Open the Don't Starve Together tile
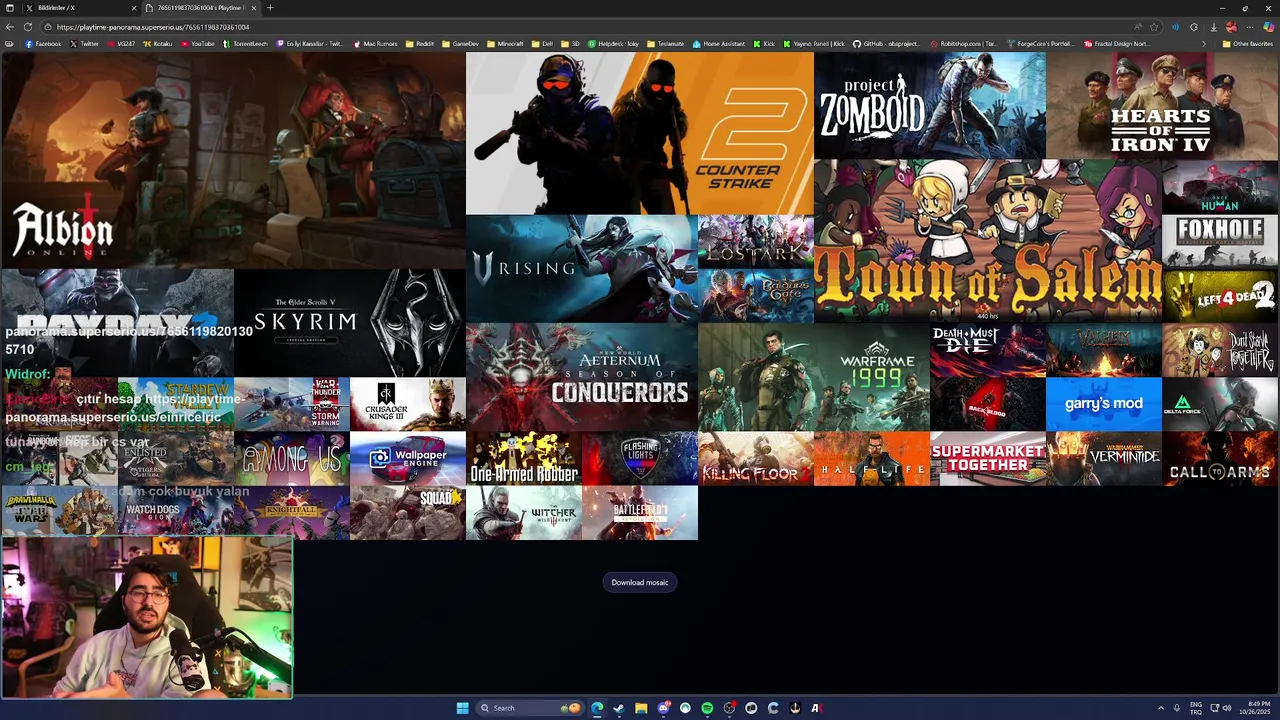The width and height of the screenshot is (1280, 720). tap(1220, 349)
